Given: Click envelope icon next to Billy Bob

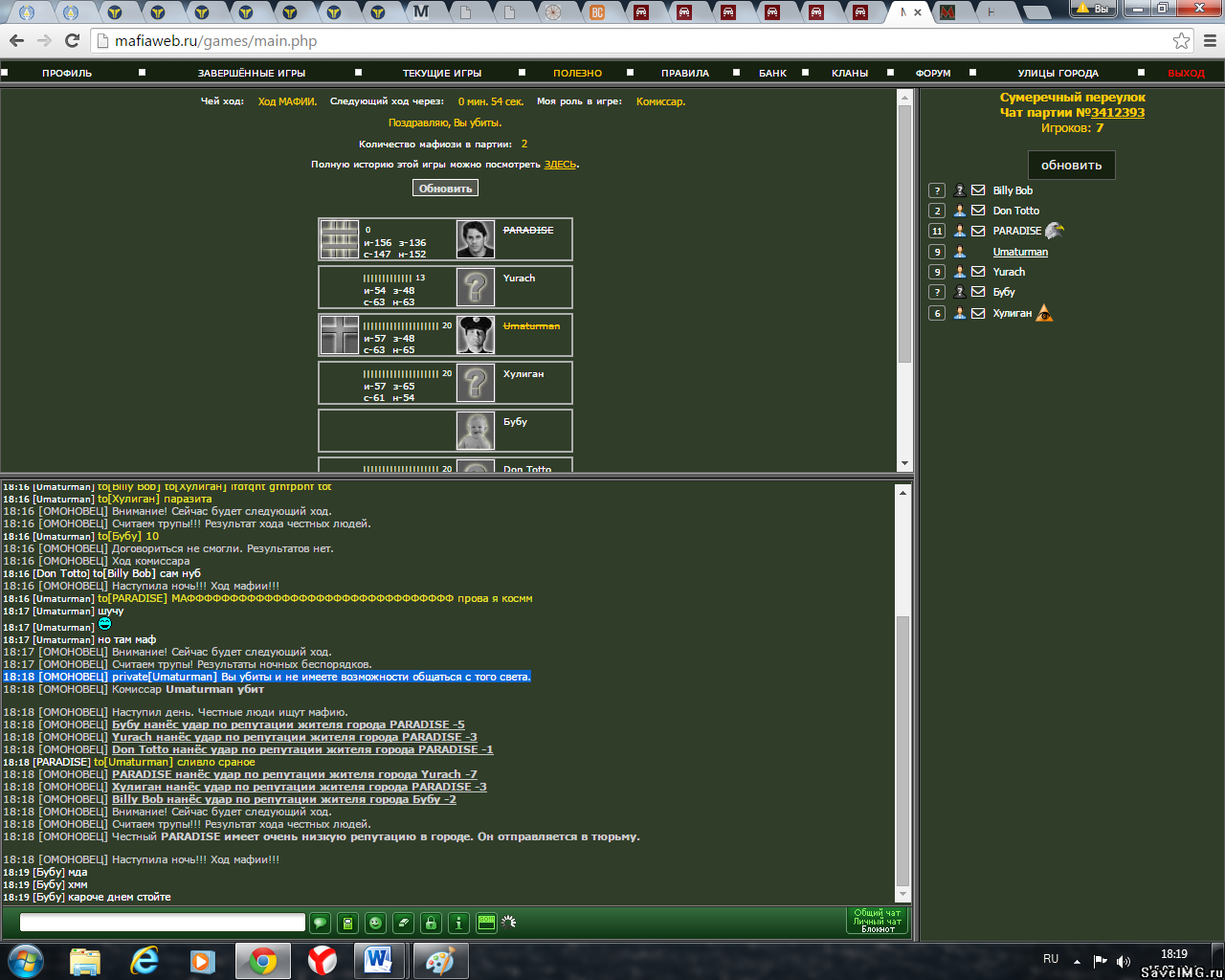Looking at the screenshot, I should click(978, 190).
